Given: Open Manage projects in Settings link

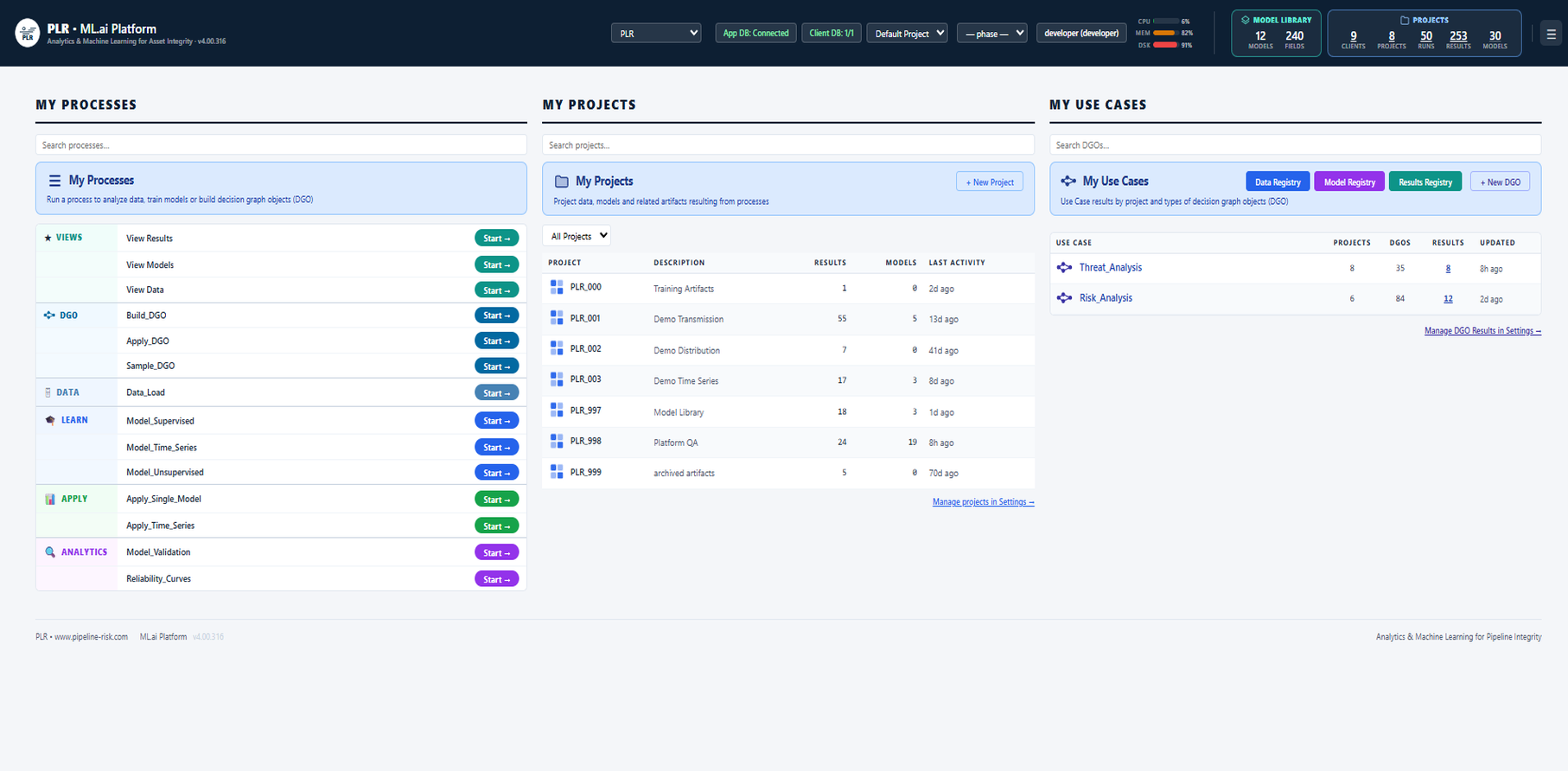Looking at the screenshot, I should pos(984,501).
